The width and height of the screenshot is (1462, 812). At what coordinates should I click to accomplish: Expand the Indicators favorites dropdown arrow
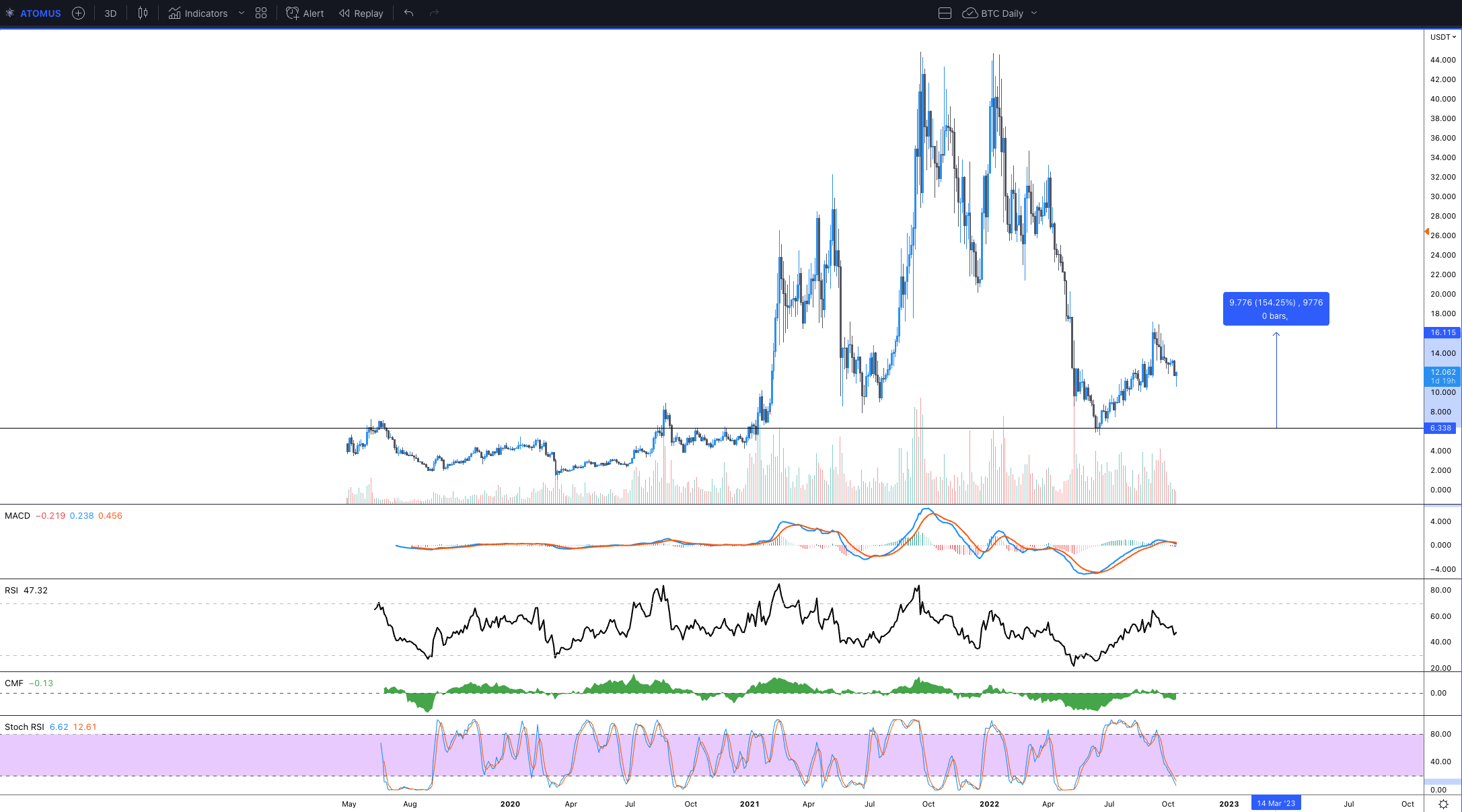click(241, 13)
